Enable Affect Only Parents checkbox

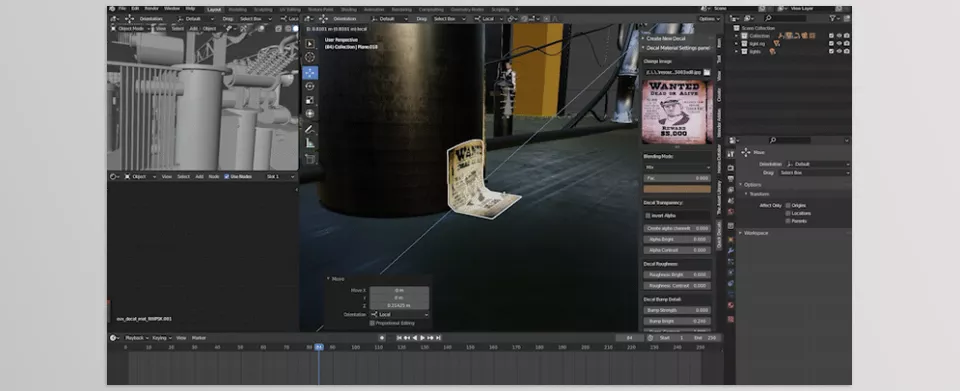787,221
